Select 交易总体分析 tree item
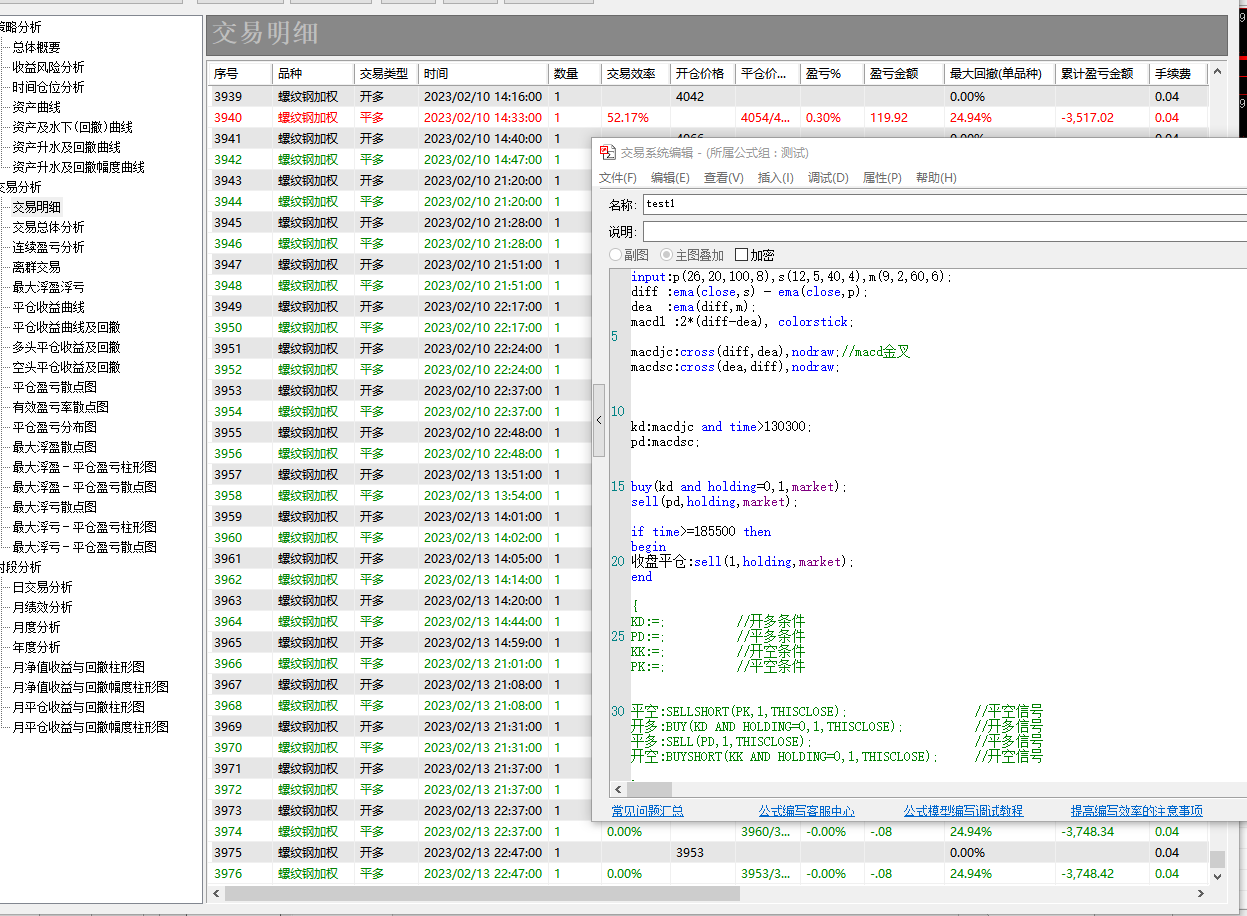Image resolution: width=1247 pixels, height=916 pixels. pyautogui.click(x=48, y=227)
